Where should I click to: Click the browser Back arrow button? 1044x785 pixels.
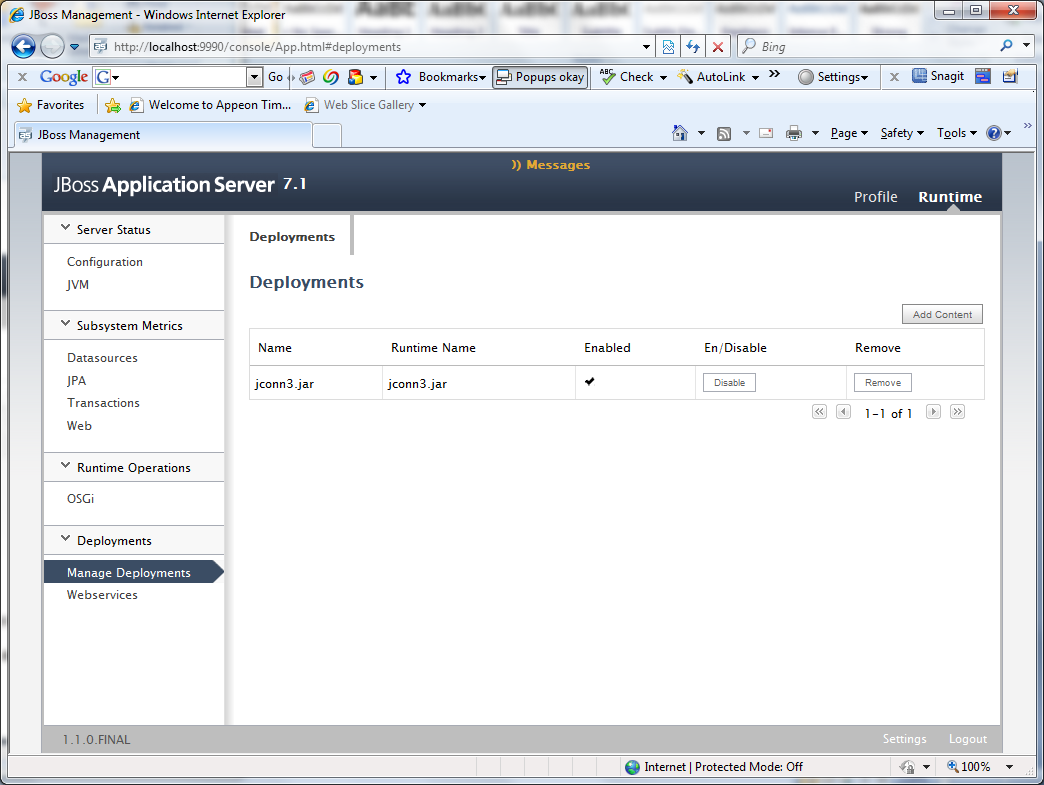pyautogui.click(x=23, y=47)
